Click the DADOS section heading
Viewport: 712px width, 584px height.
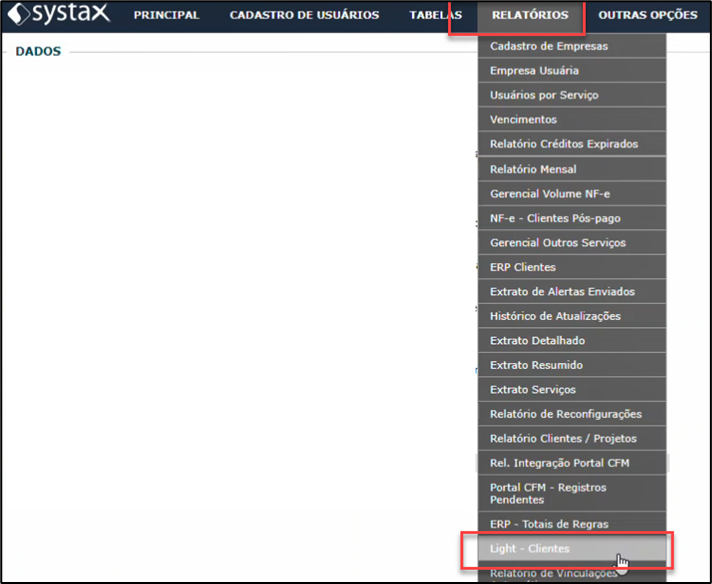38,51
